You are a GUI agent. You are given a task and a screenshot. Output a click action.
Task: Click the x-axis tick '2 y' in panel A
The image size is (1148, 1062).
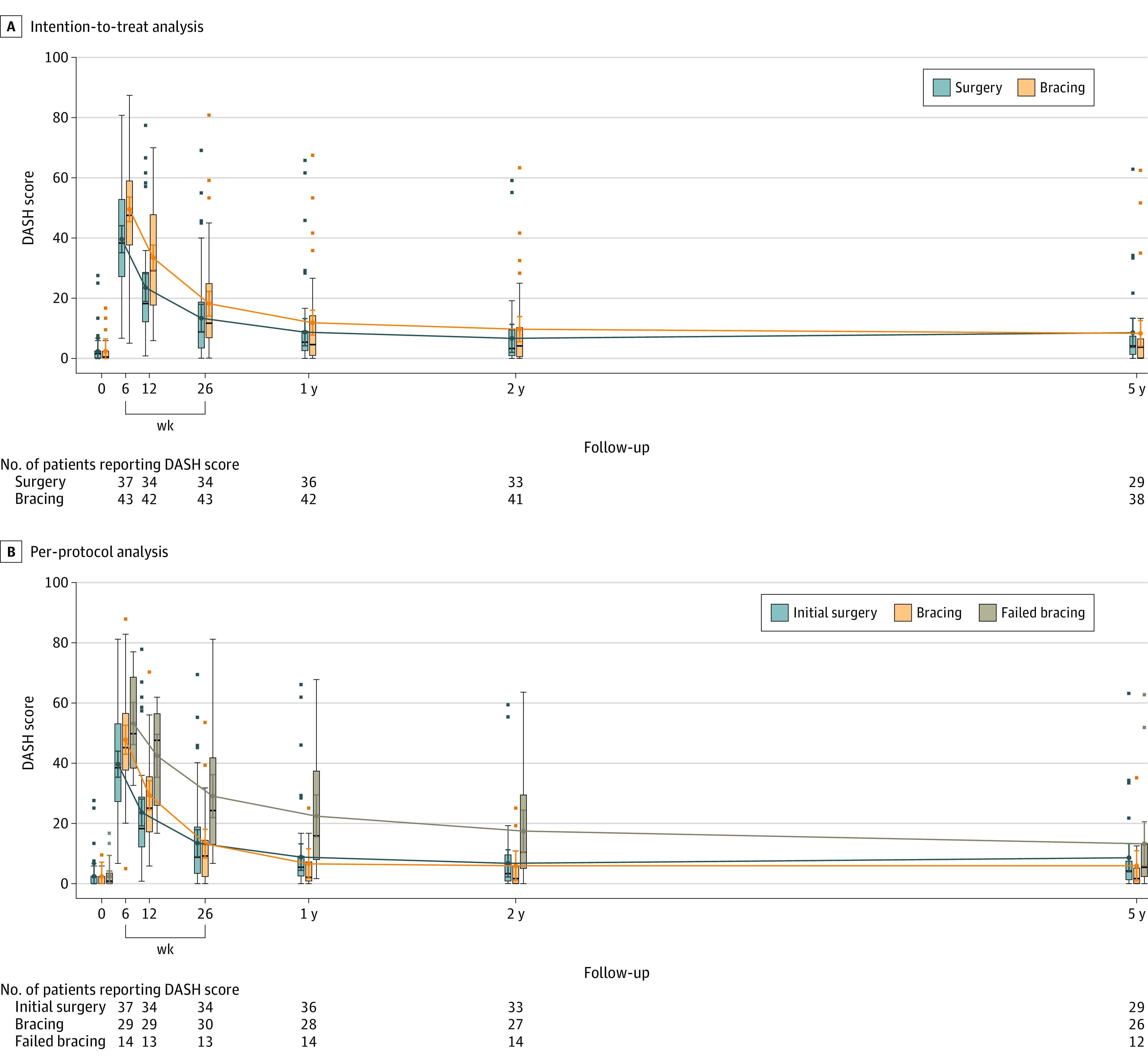(515, 390)
